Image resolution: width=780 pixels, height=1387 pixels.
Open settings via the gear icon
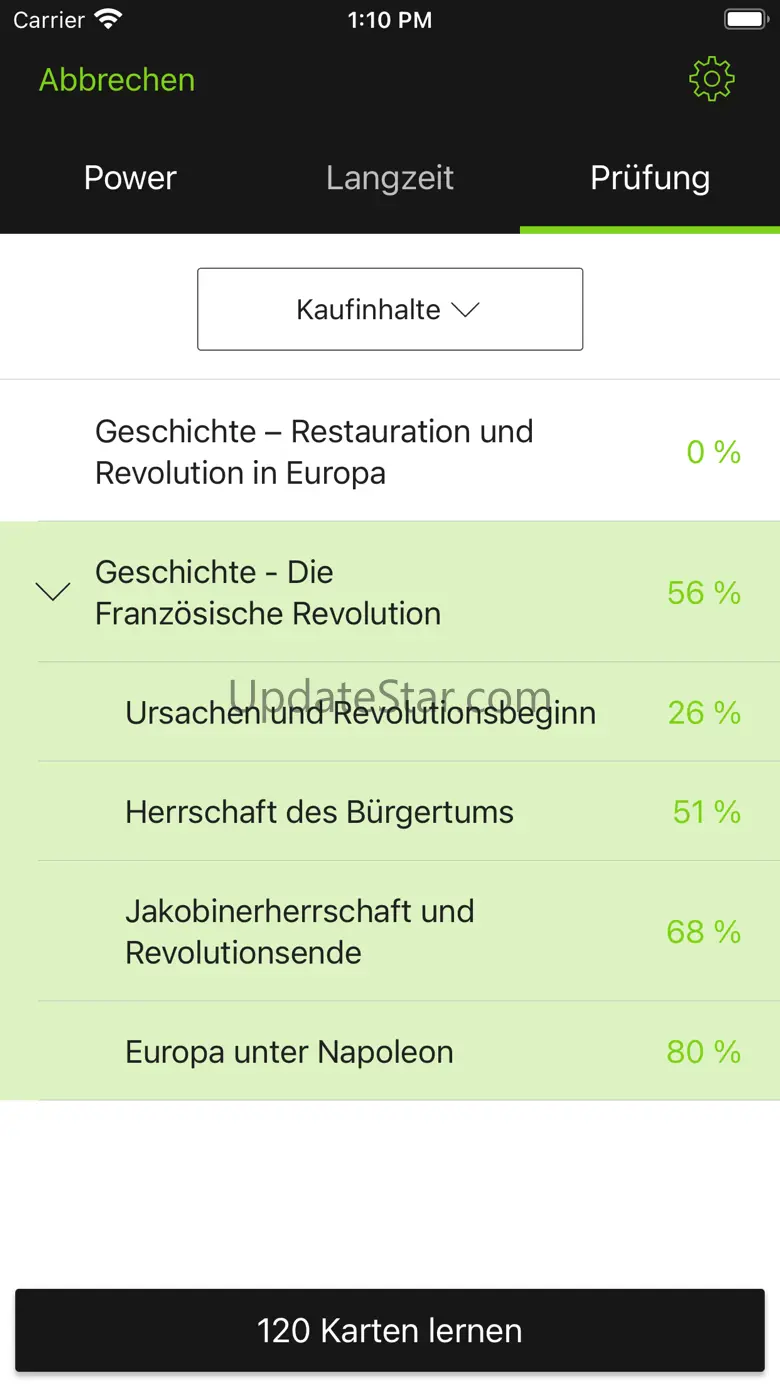tap(711, 79)
